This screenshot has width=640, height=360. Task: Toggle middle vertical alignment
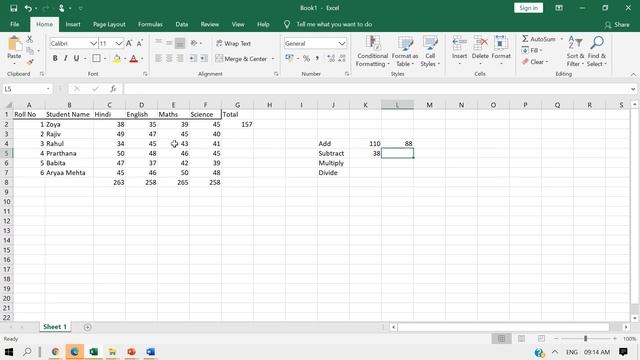[x=169, y=43]
